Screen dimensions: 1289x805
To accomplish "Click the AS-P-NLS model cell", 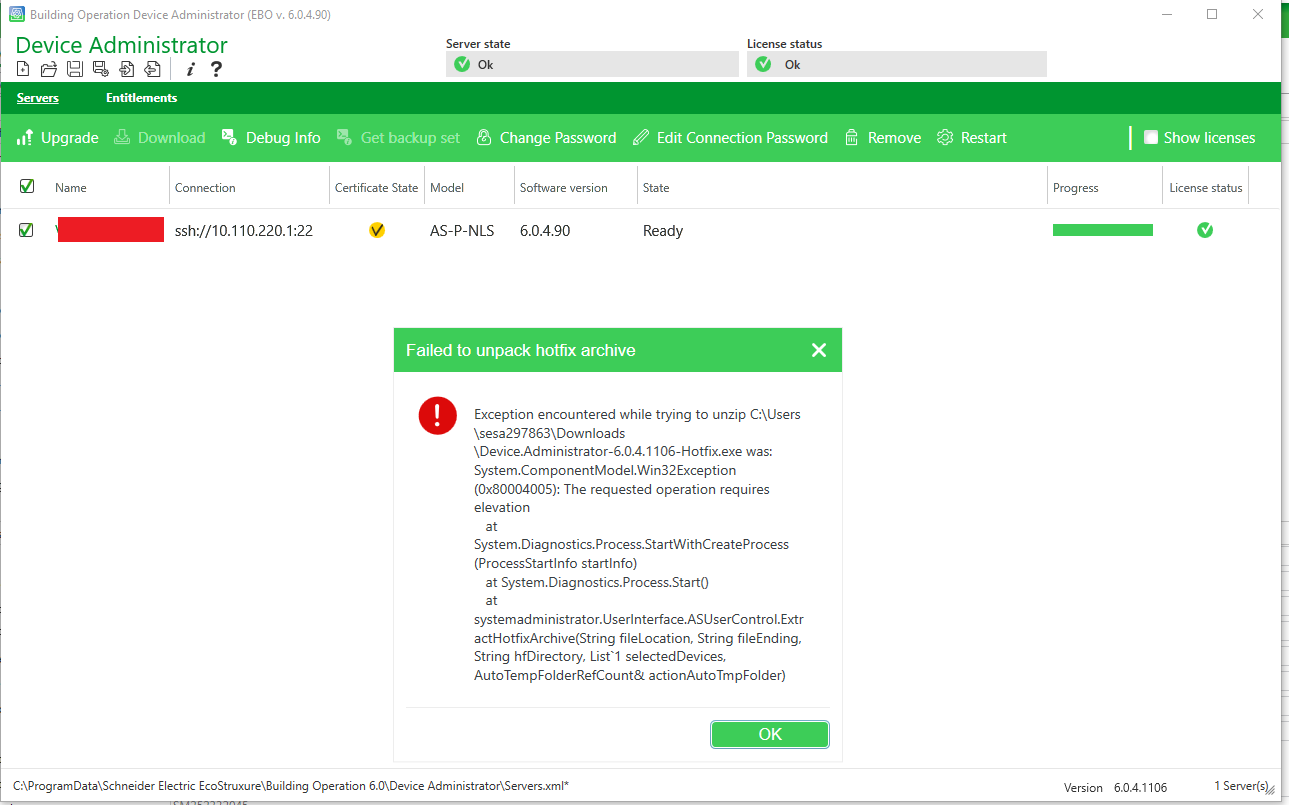I will click(462, 231).
